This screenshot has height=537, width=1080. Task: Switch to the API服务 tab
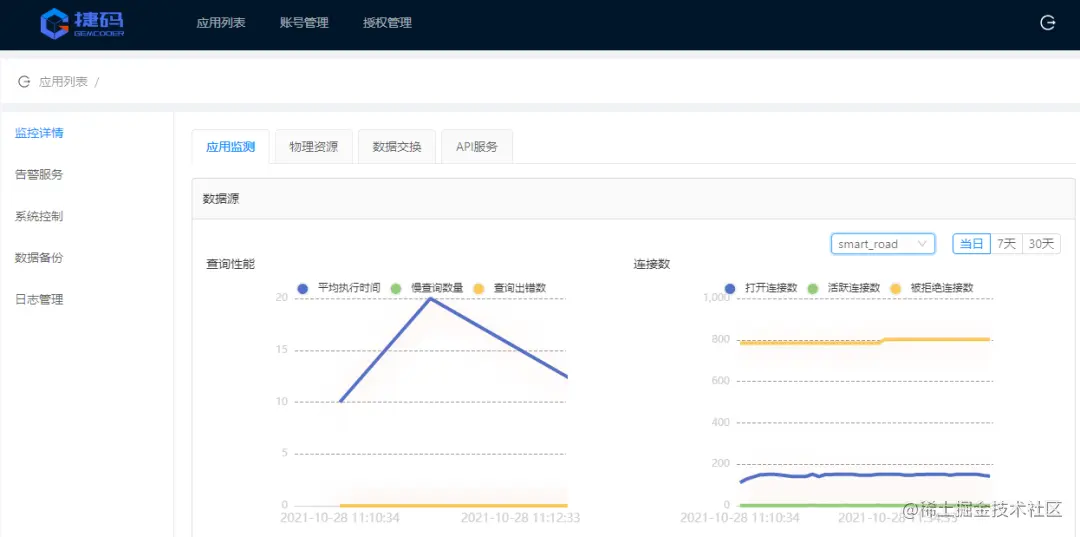click(x=477, y=147)
